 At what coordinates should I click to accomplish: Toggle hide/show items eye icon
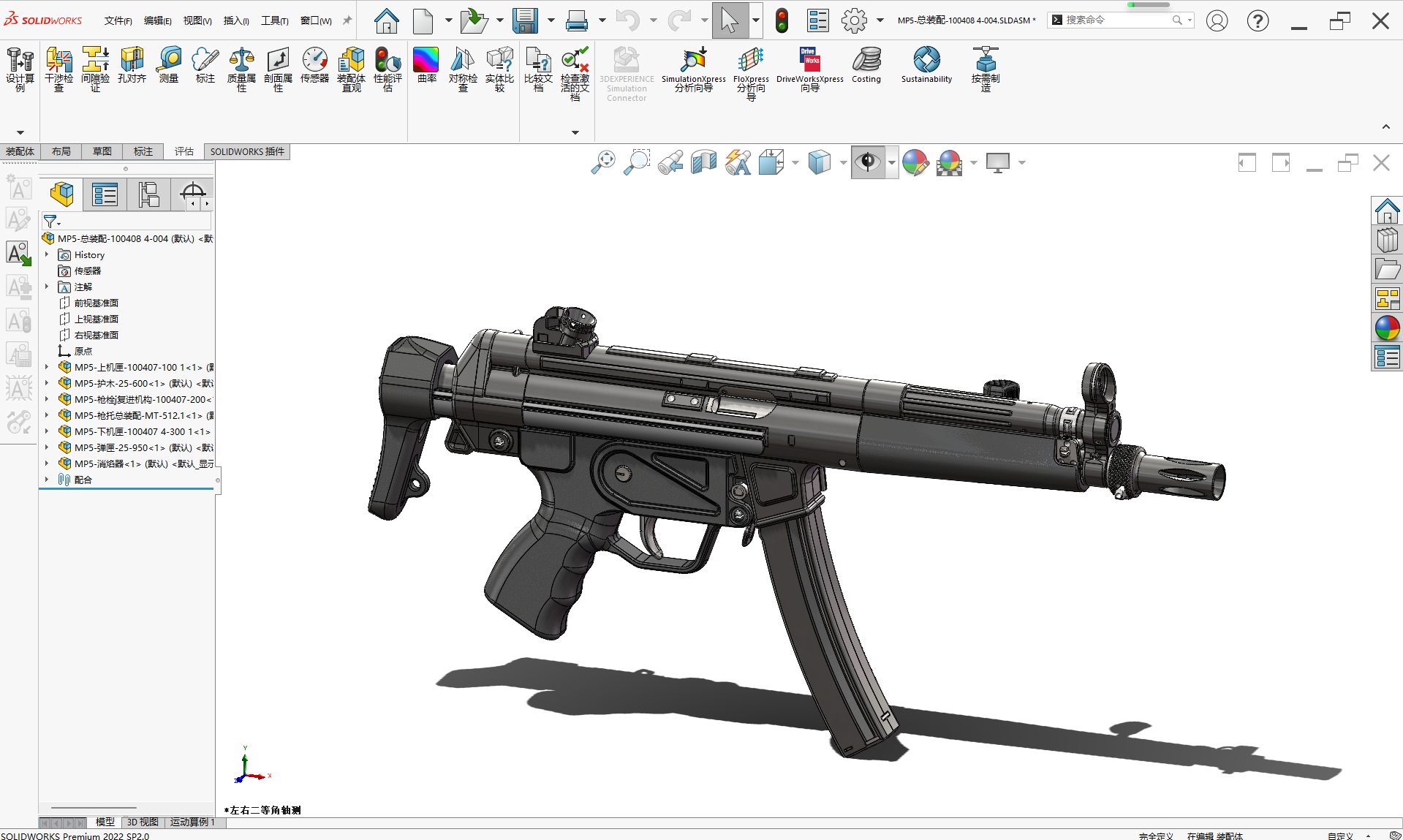pos(868,162)
